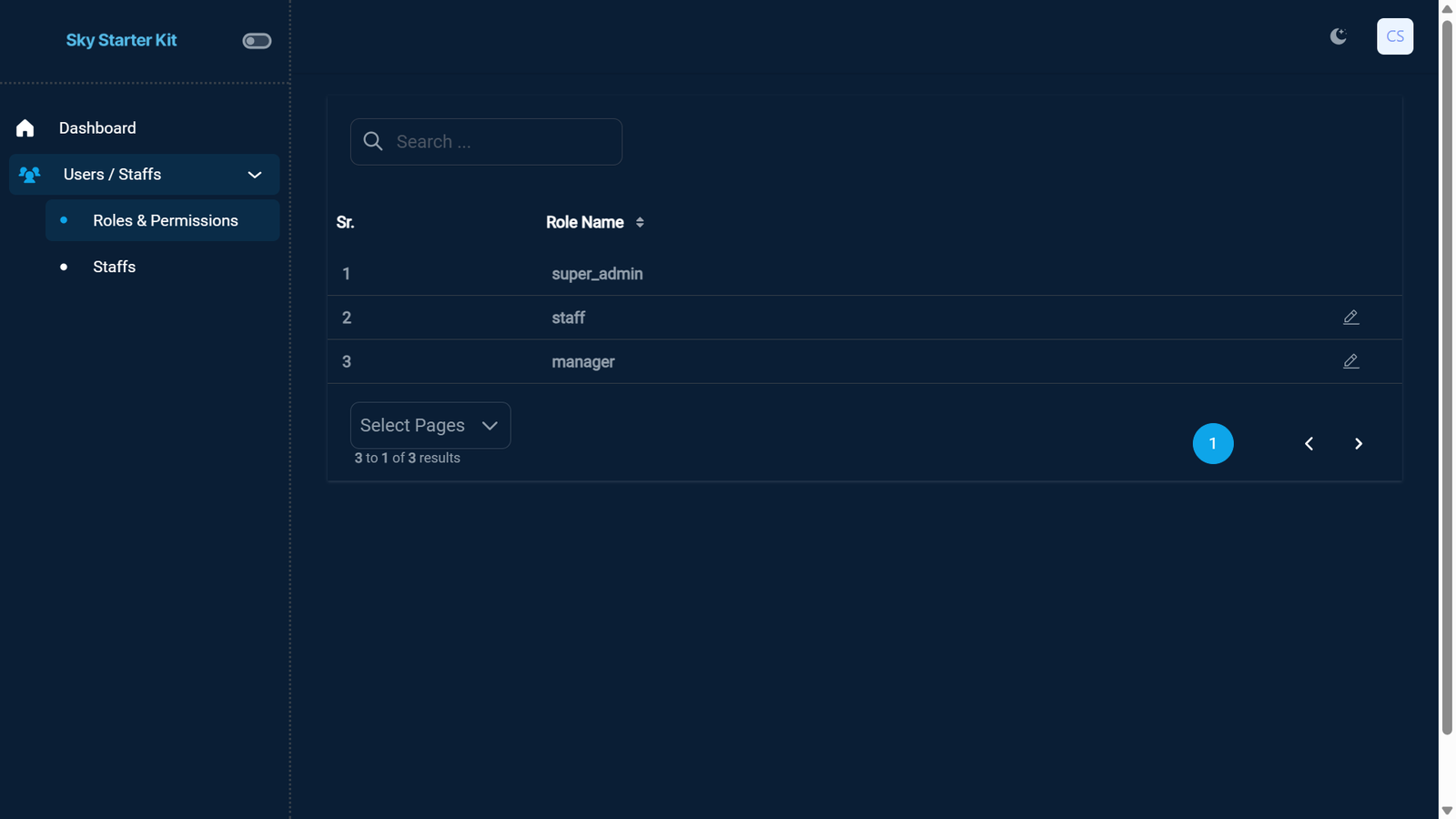Open the Select Pages dropdown
The image size is (1456, 819).
(x=430, y=425)
